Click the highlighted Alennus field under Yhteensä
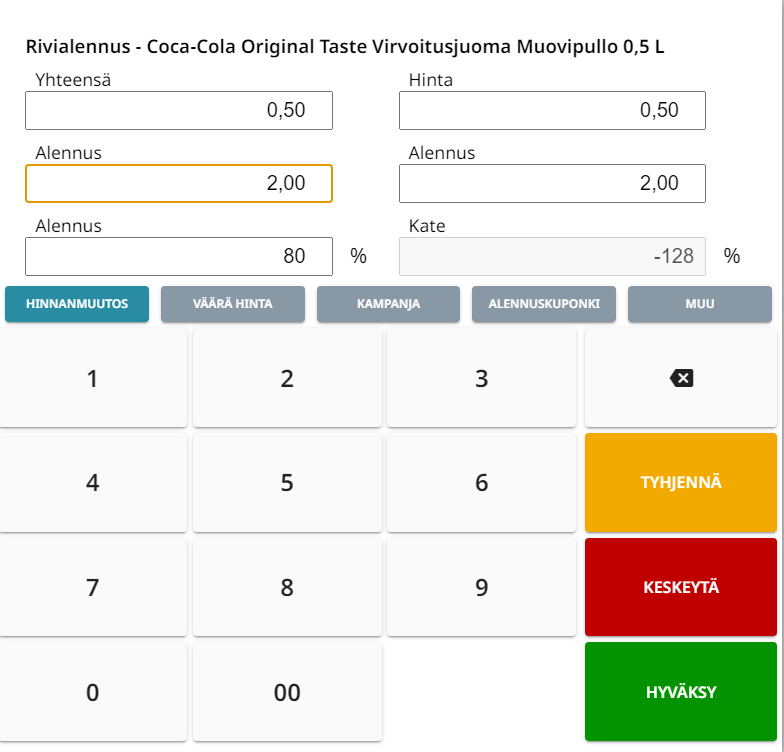784x752 pixels. point(179,184)
